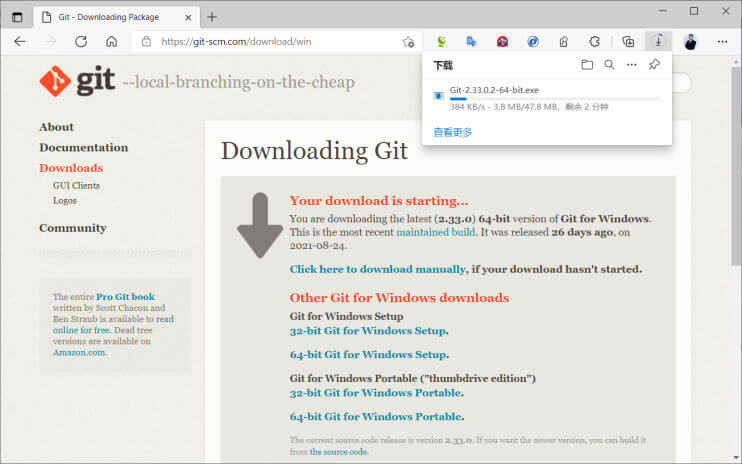Open browser Settings and more menu
This screenshot has width=742, height=464.
722,42
